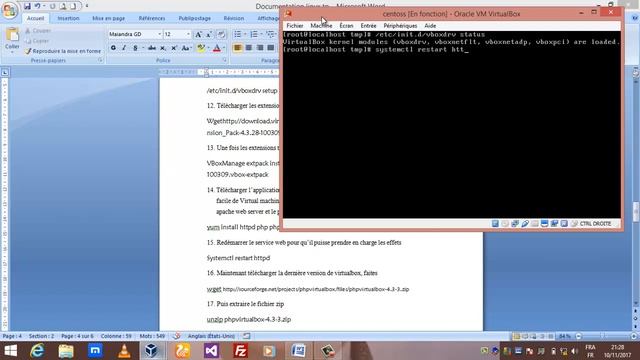Image resolution: width=640 pixels, height=360 pixels.
Task: Grow font size with the A-up icon
Action: pyautogui.click(x=198, y=35)
